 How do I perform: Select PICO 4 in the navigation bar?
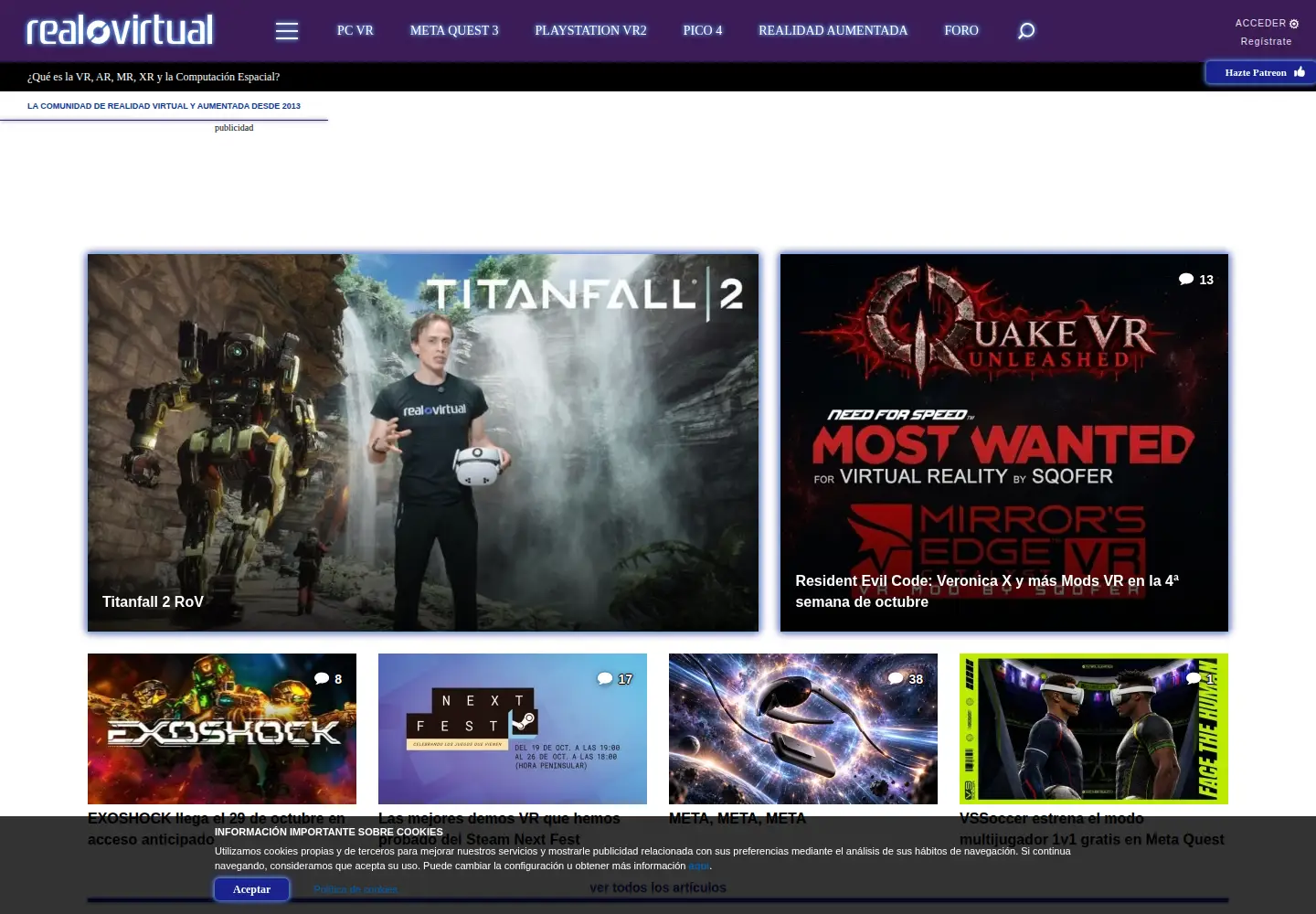point(703,31)
